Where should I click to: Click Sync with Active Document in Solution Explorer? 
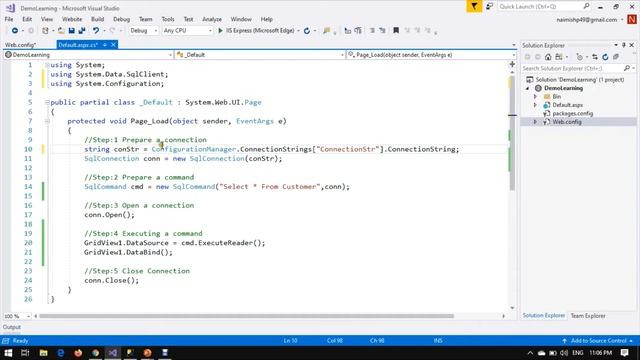click(x=595, y=57)
